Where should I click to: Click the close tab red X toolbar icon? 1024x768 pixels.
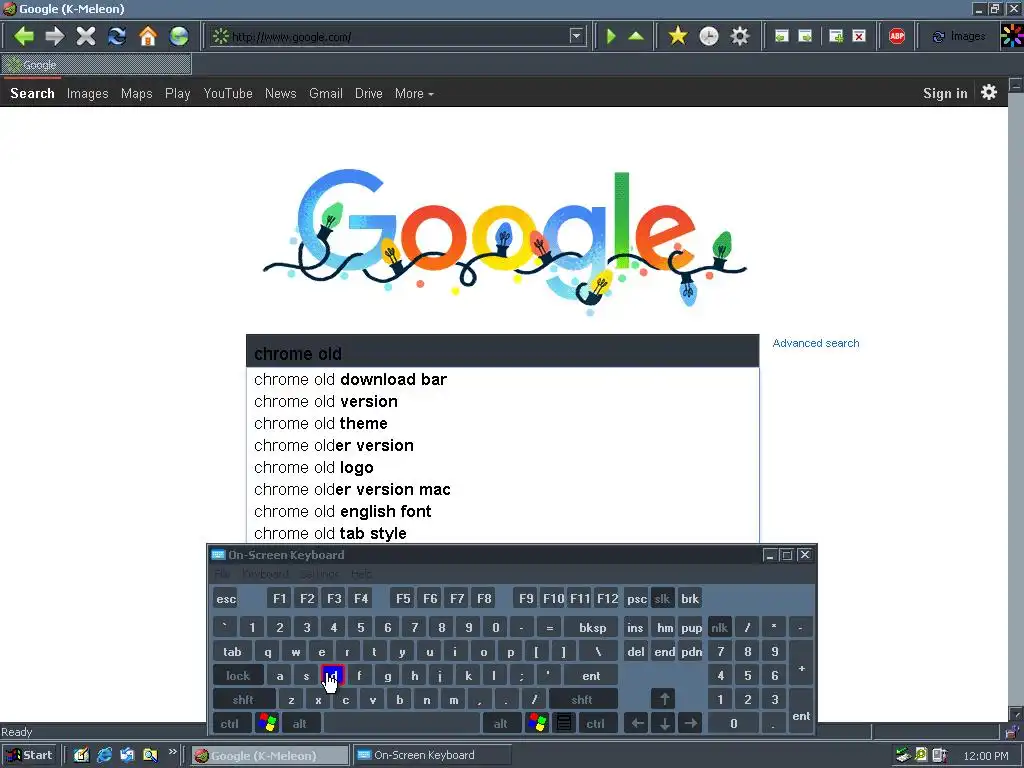click(x=859, y=36)
